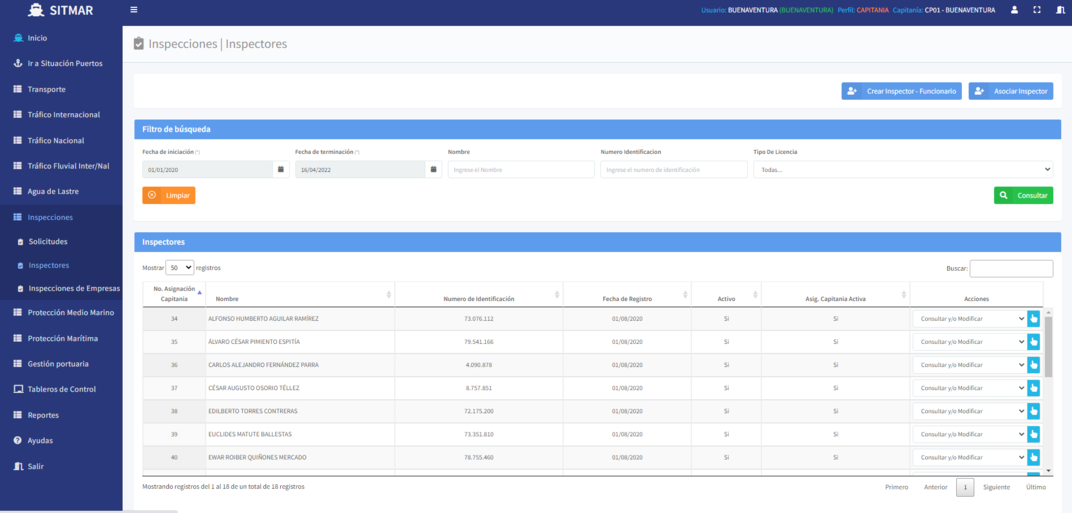Open the Mostrar registros count dropdown
The image size is (1072, 513).
(180, 268)
